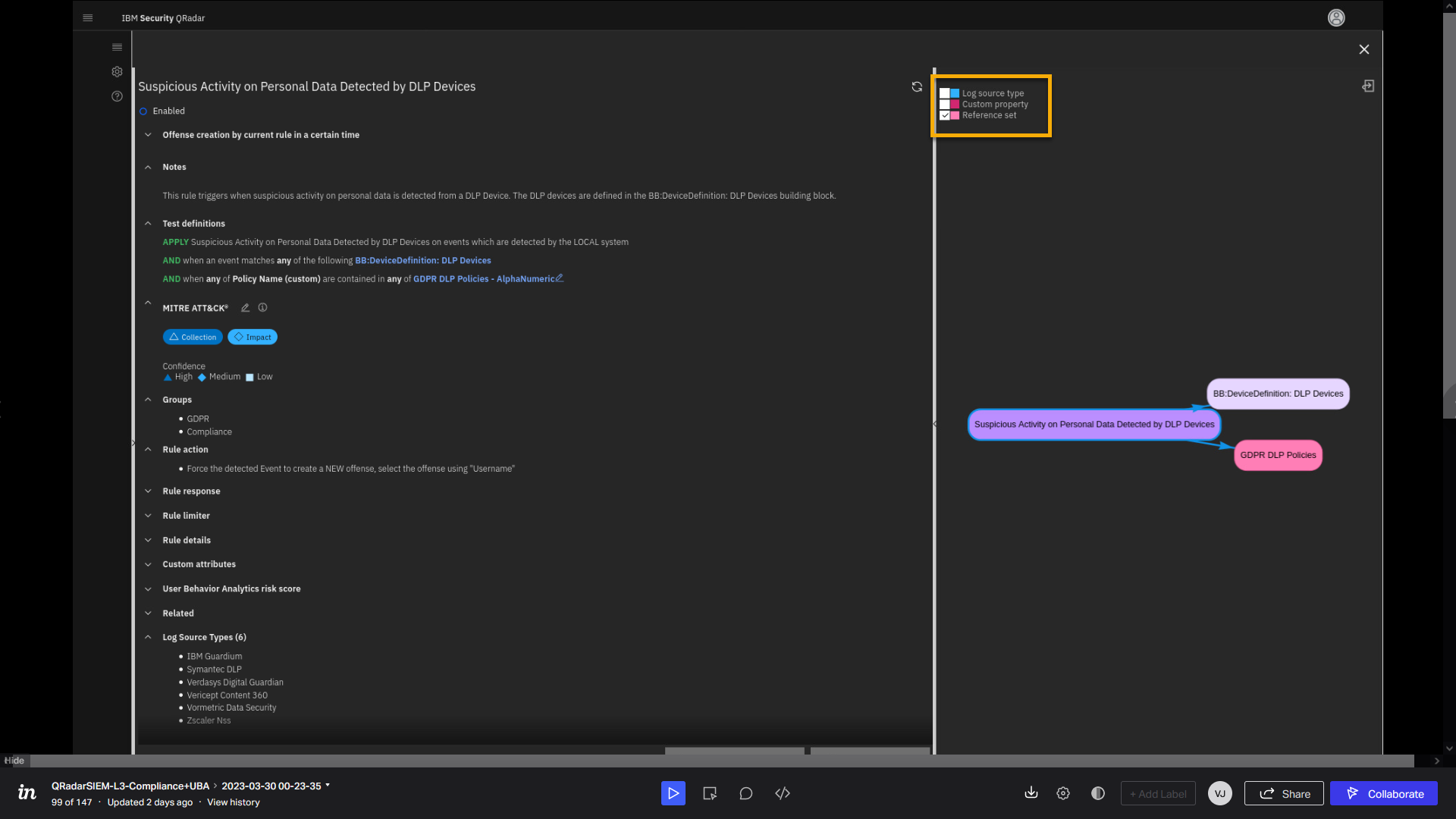
Task: Edit the MITRE ATT&CK mapping pencil icon
Action: 245,308
